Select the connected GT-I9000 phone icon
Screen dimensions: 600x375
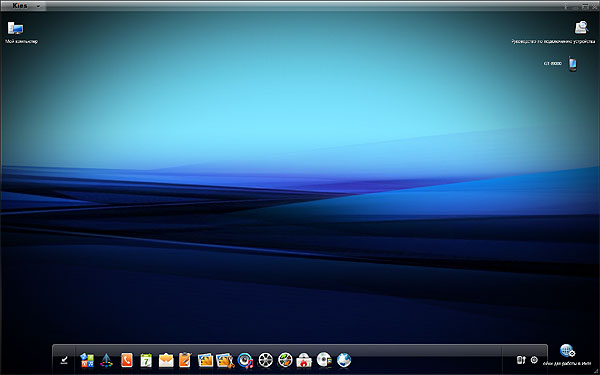coord(572,64)
